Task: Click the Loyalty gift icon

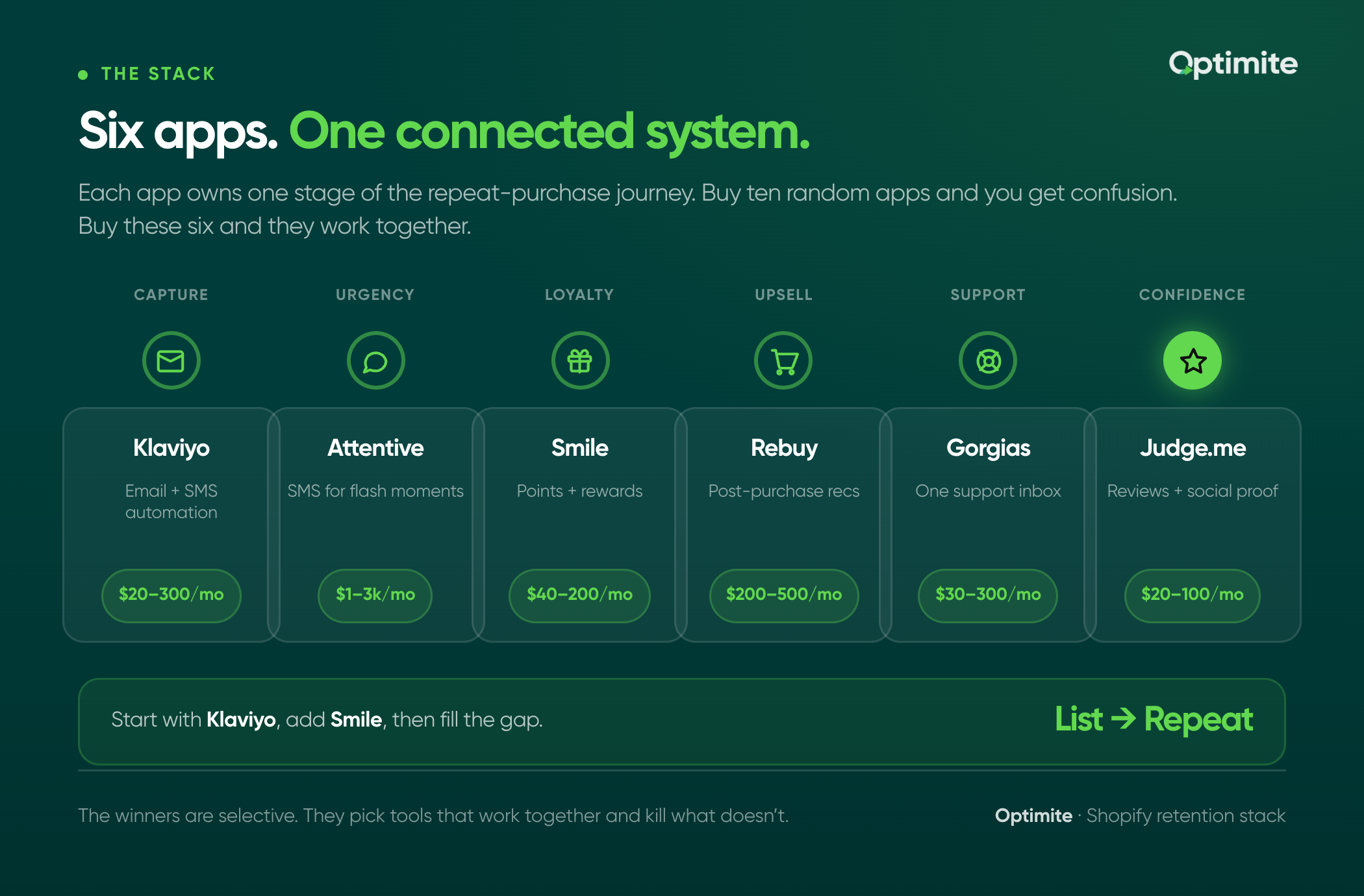Action: [x=580, y=360]
